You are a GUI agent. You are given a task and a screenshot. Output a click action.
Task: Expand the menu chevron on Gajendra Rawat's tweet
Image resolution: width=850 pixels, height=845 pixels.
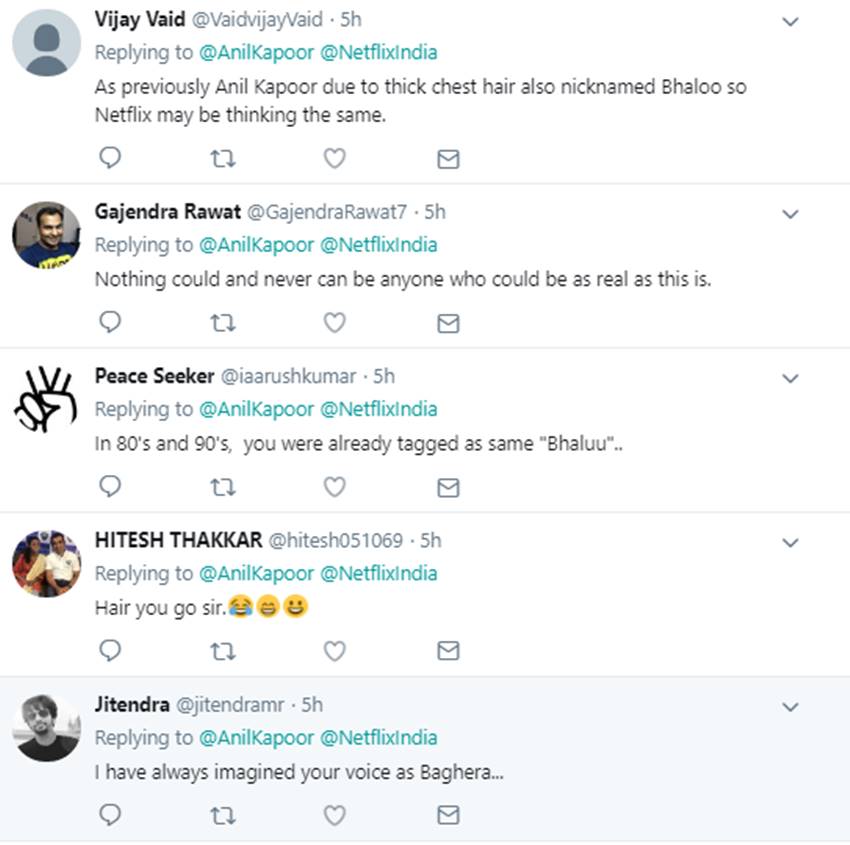pos(790,214)
